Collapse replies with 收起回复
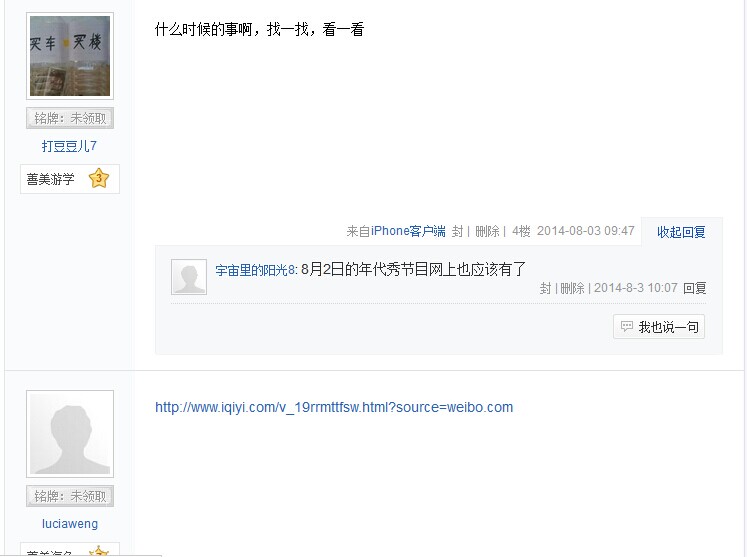Image resolution: width=747 pixels, height=557 pixels. coord(681,232)
